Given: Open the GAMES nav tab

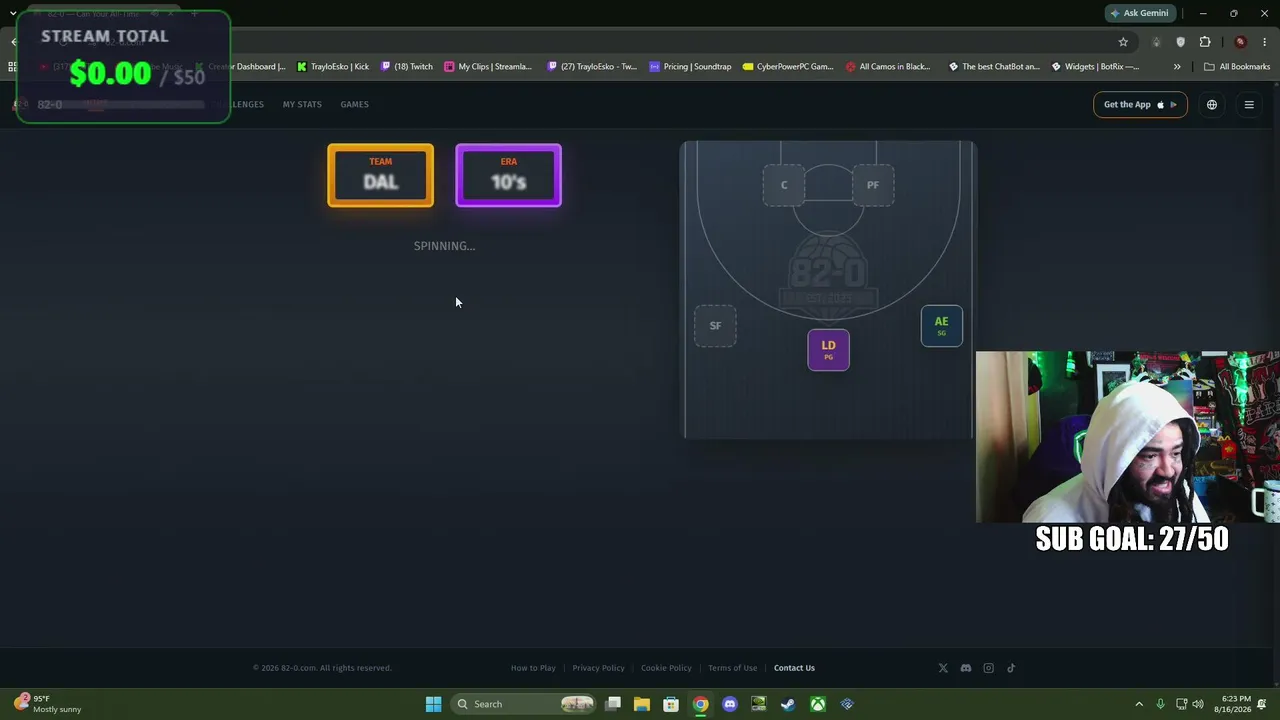Looking at the screenshot, I should (x=354, y=105).
